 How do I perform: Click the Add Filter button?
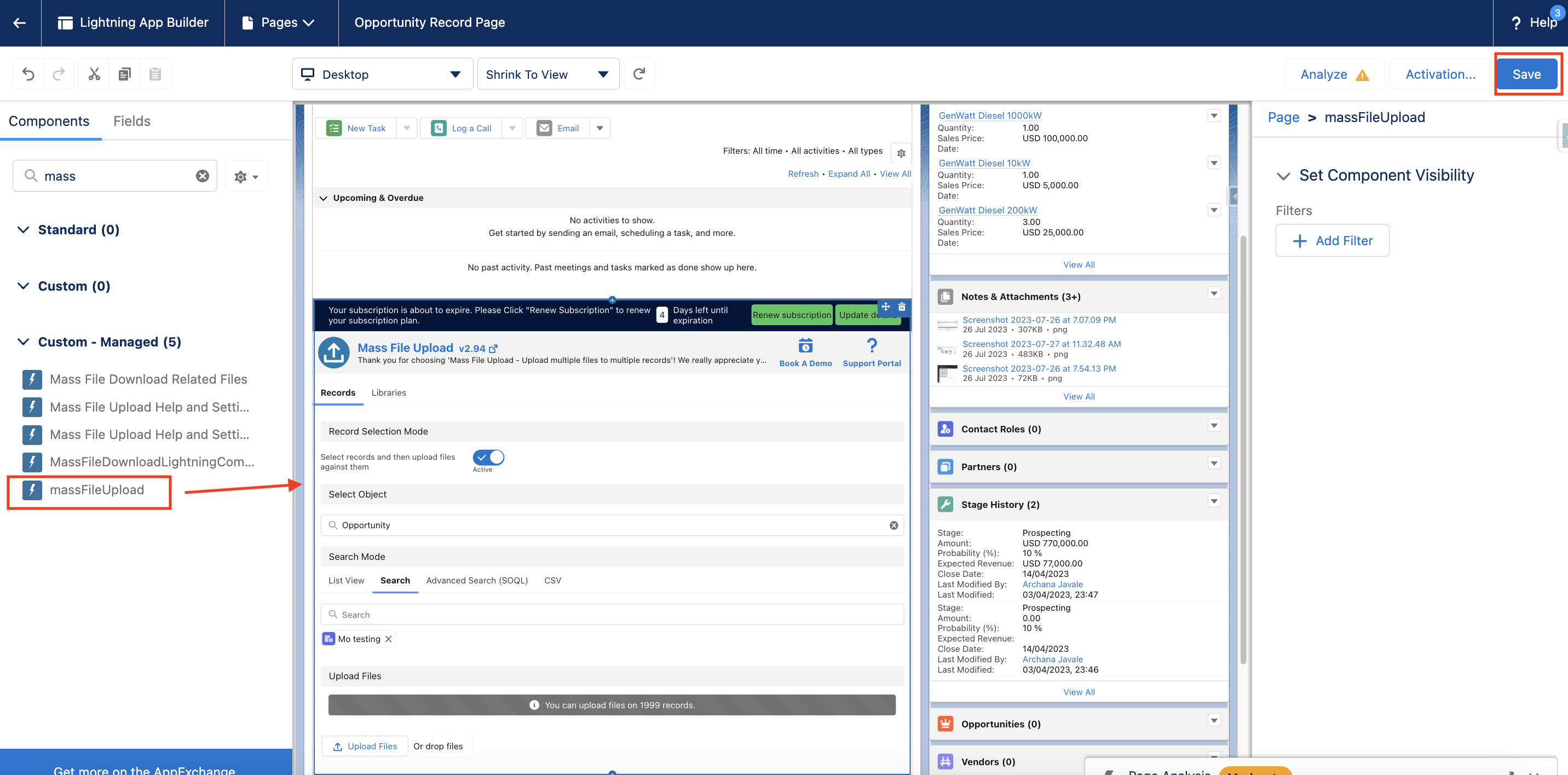click(x=1332, y=241)
